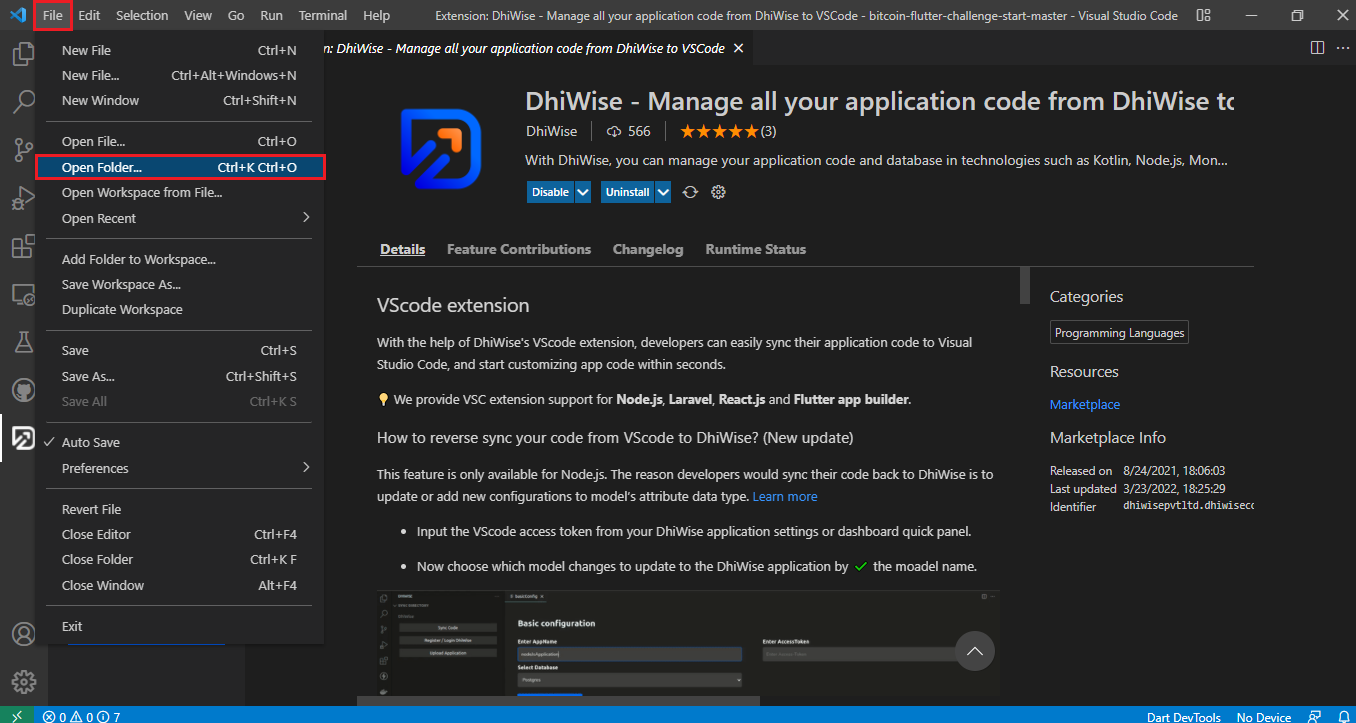
Task: Choose Exit from File menu
Action: pyautogui.click(x=179, y=626)
